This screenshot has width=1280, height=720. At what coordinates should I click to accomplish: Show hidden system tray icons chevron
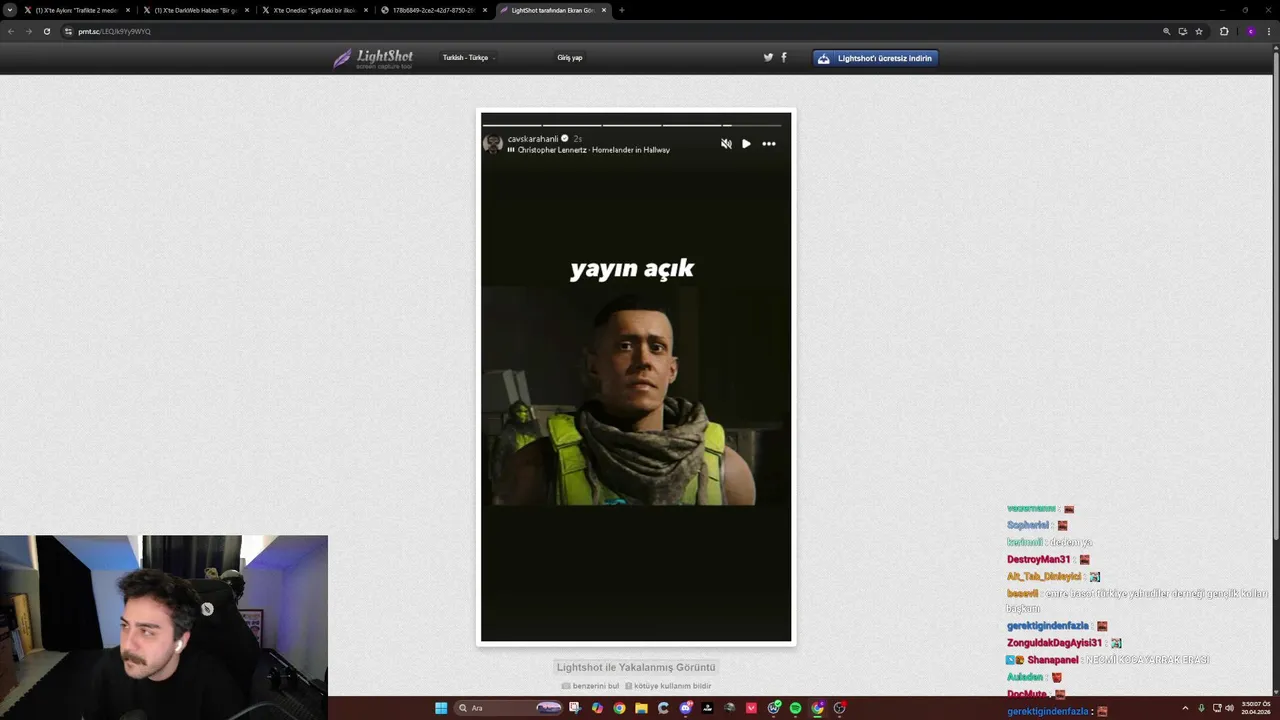tap(1185, 708)
